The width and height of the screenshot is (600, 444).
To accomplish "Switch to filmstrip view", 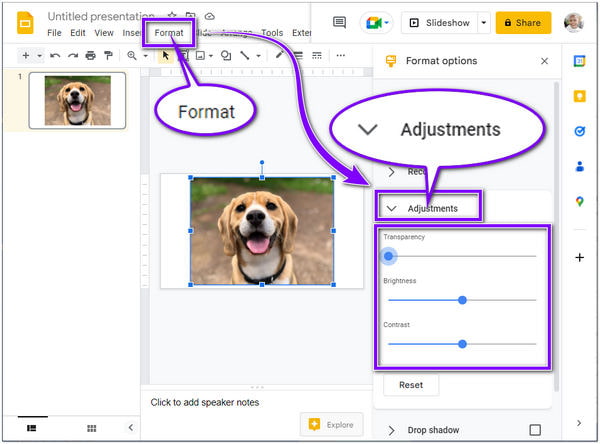I will coord(32,428).
